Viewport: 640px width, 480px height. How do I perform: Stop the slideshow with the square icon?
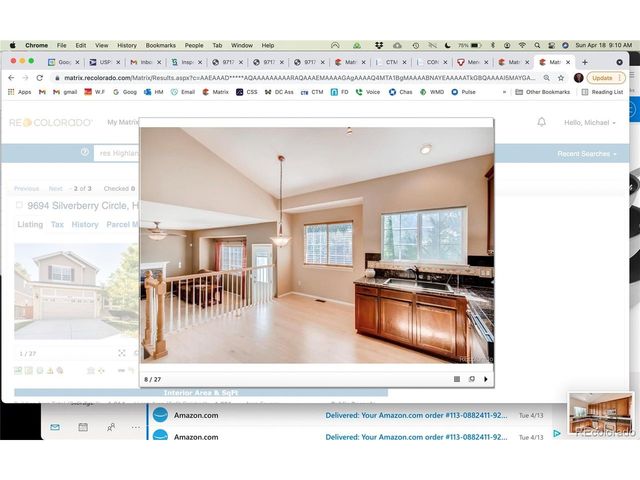[457, 379]
